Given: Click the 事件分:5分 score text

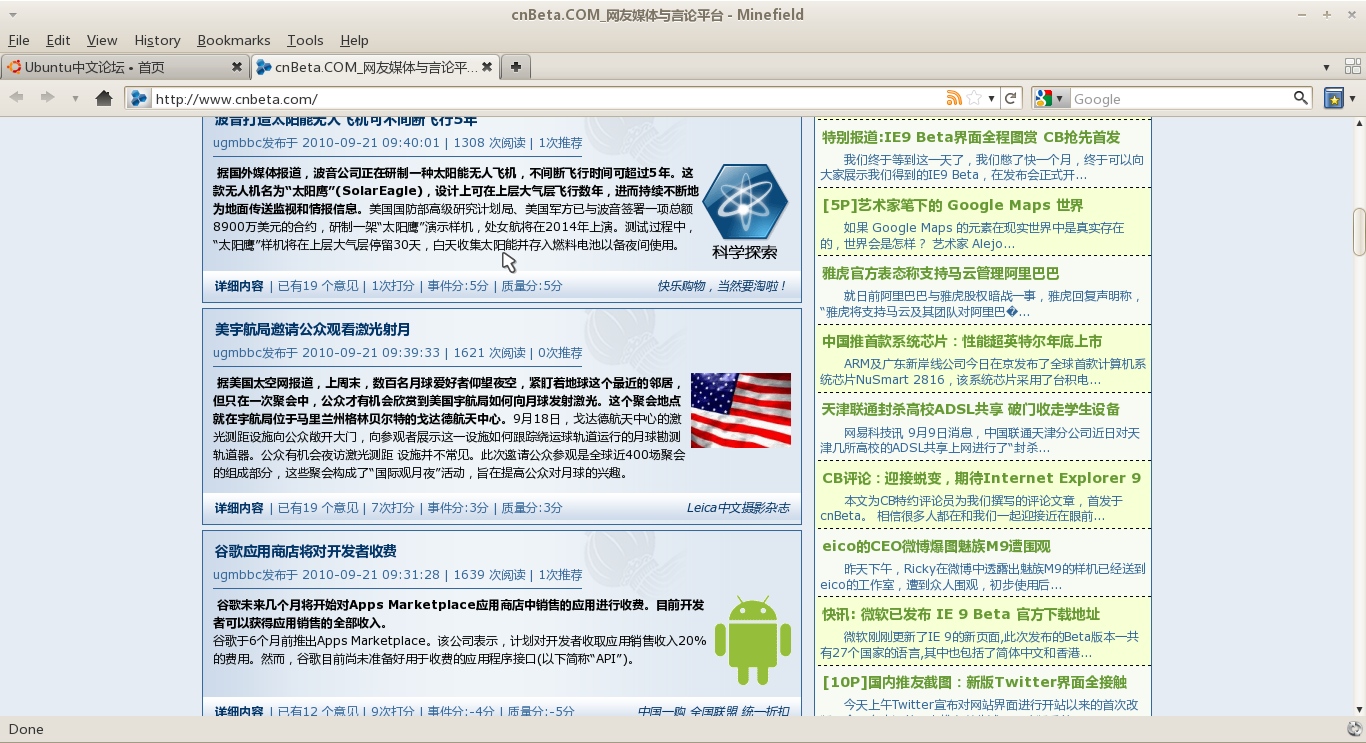Looking at the screenshot, I should [x=458, y=286].
